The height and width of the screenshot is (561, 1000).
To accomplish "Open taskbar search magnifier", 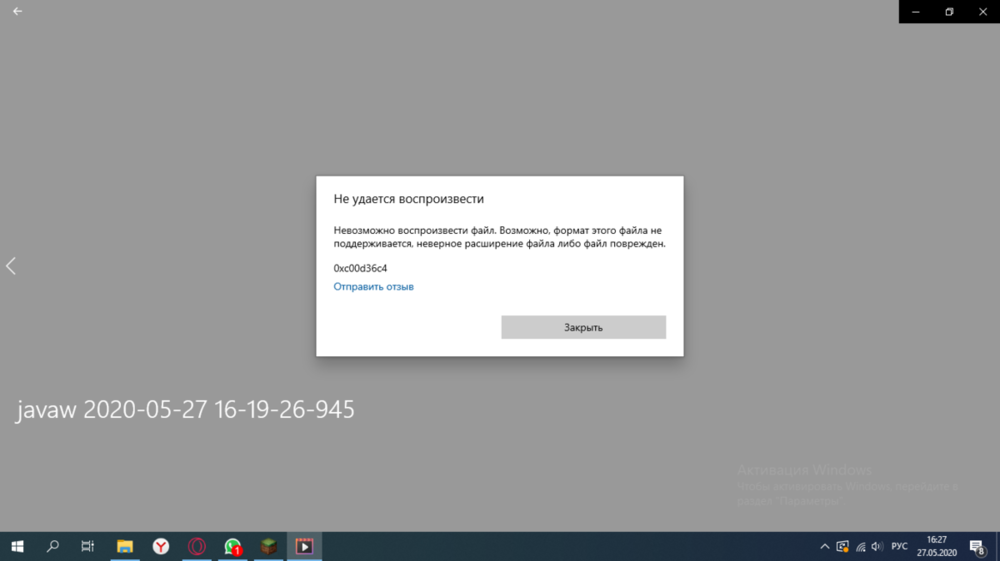I will coord(53,546).
